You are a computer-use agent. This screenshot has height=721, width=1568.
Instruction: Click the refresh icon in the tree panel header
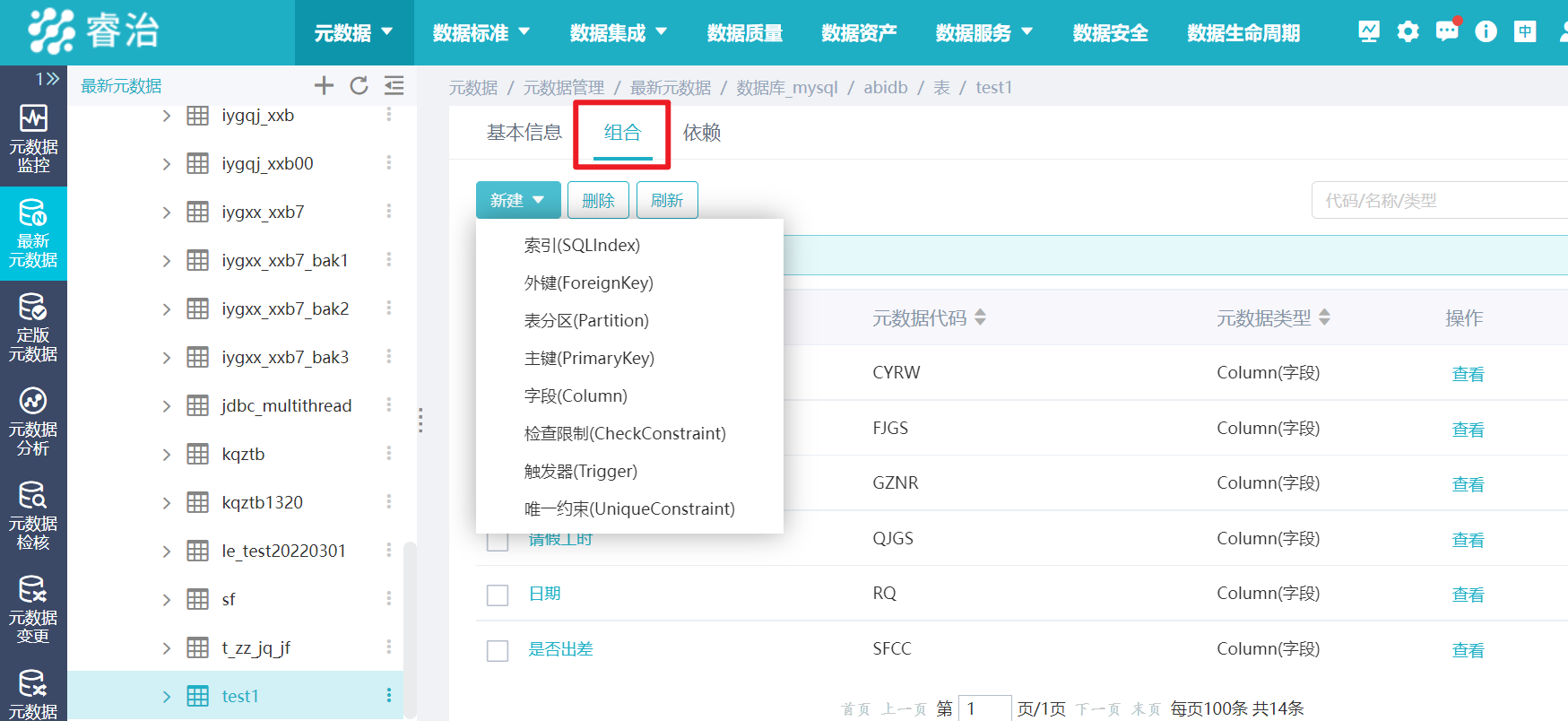pos(359,85)
